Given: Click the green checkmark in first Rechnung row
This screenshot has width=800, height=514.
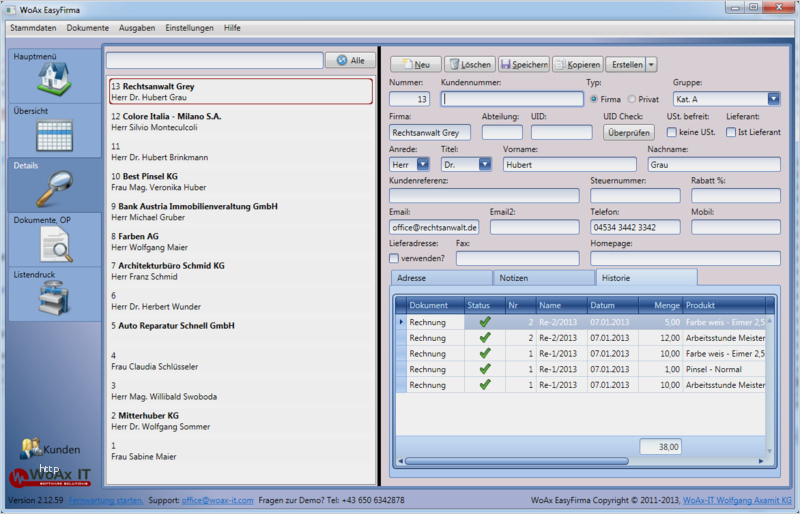Looking at the screenshot, I should click(485, 322).
